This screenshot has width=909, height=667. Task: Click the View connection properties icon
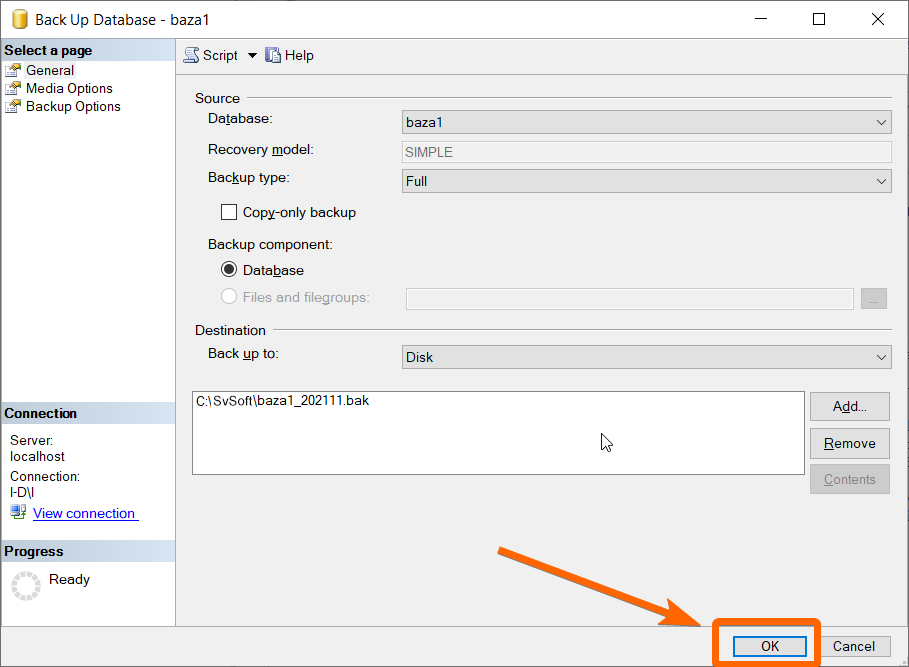point(18,512)
